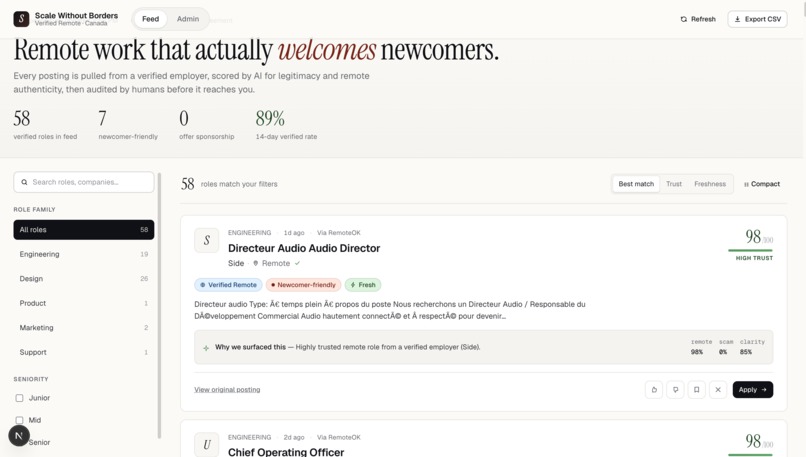This screenshot has width=806, height=457.
Task: Toggle Compact view
Action: coord(762,184)
